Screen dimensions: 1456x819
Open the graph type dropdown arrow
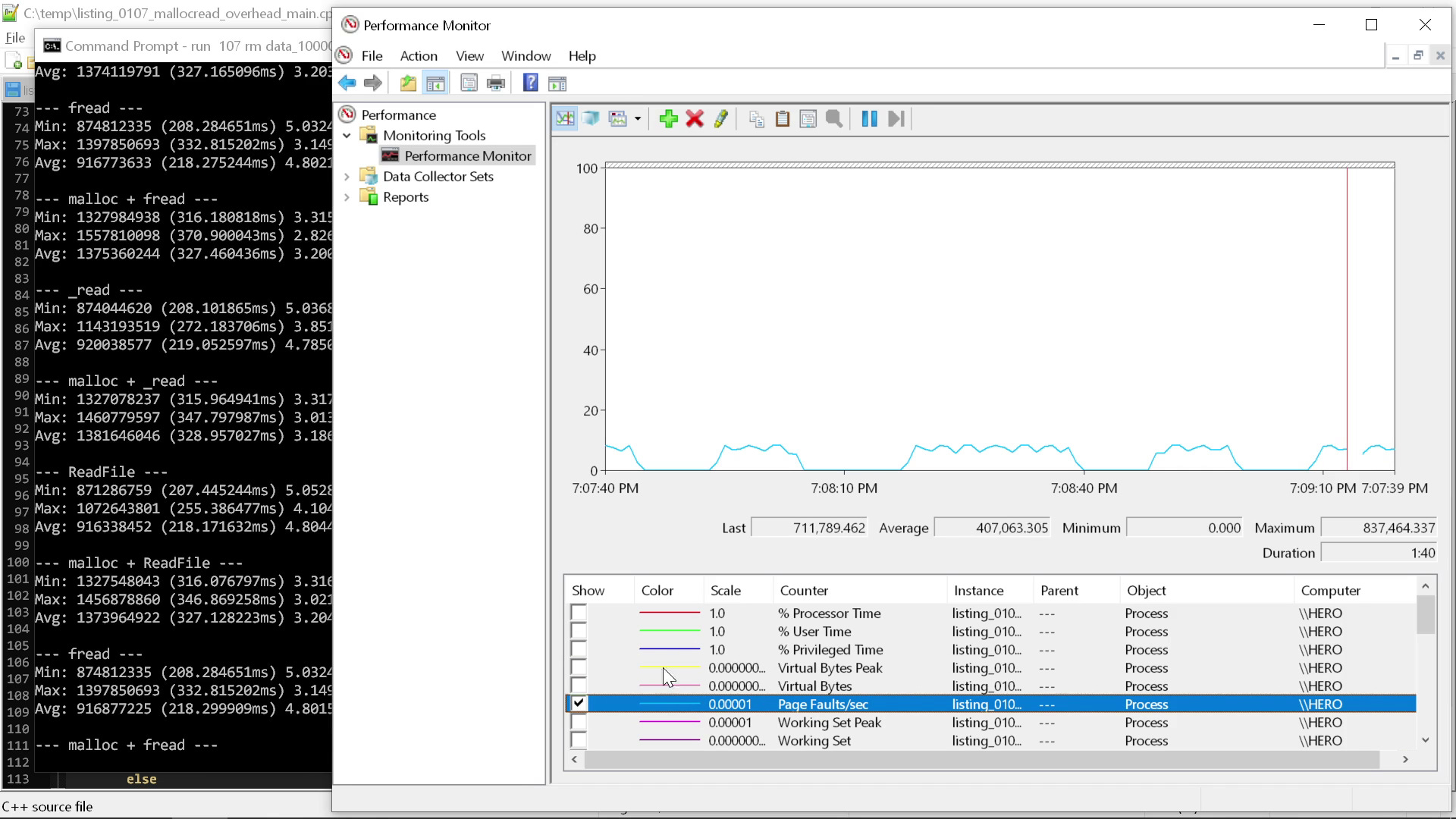pyautogui.click(x=638, y=118)
